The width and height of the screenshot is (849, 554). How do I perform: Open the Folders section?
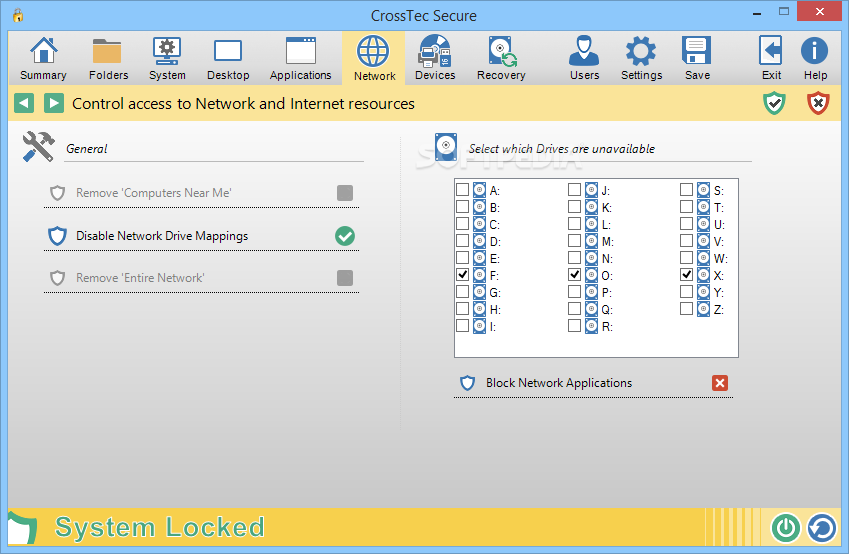(x=108, y=58)
